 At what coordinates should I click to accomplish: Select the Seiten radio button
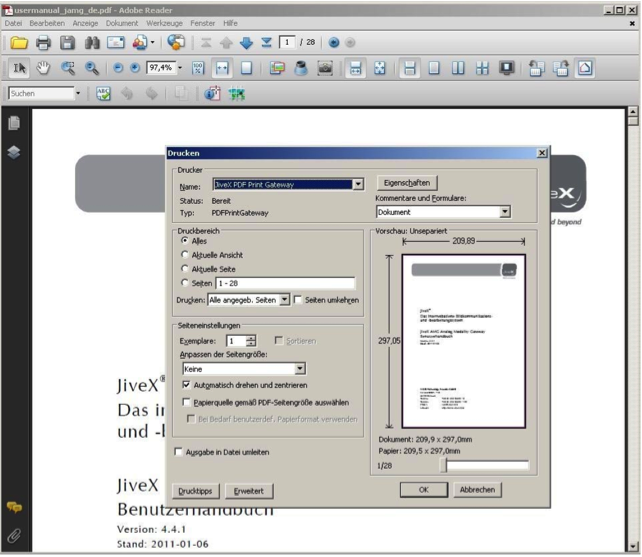click(x=185, y=283)
